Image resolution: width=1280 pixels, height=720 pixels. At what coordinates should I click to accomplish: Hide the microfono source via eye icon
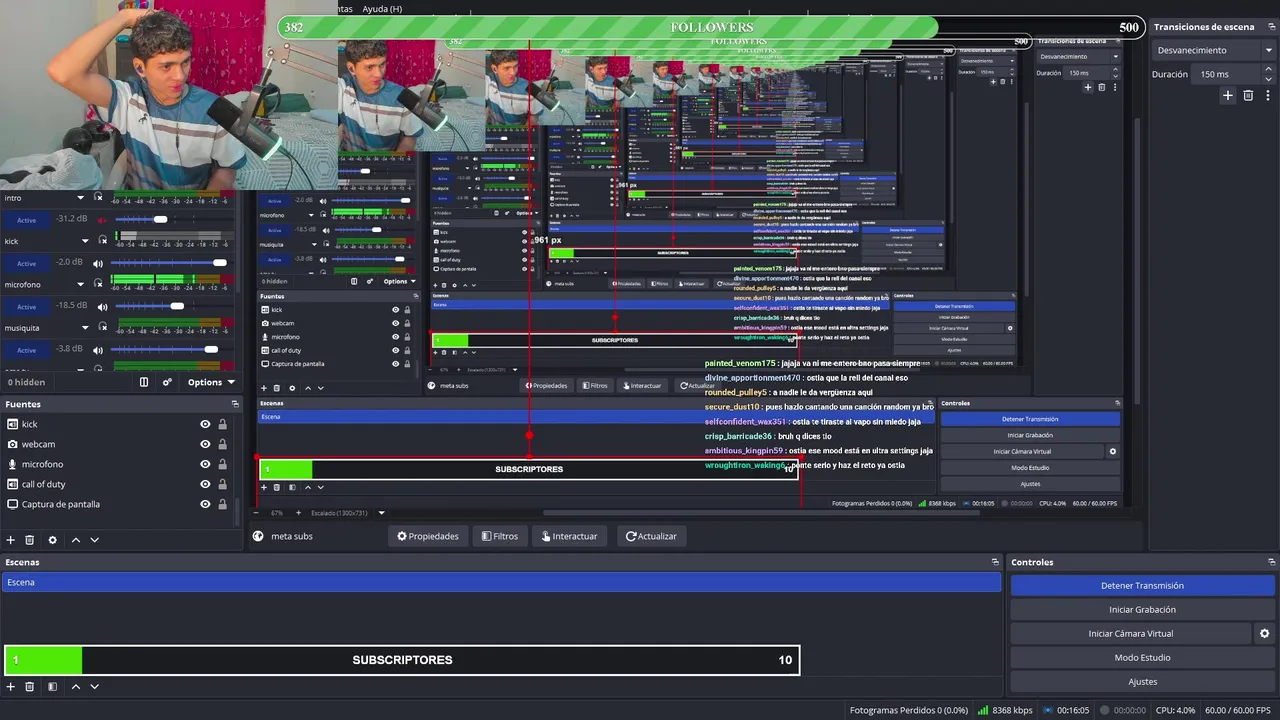pos(205,464)
